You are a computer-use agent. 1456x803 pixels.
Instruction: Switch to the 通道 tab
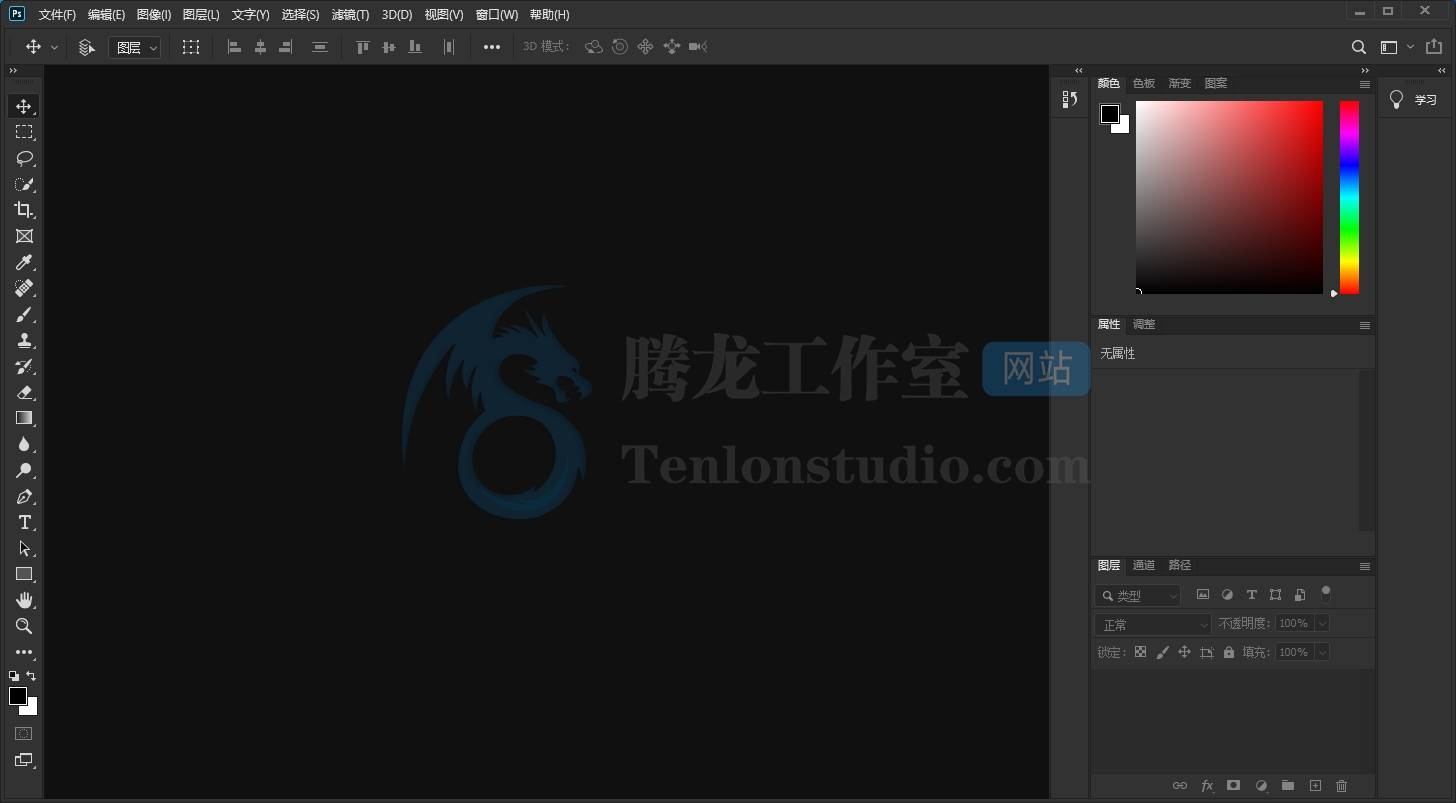[1144, 566]
